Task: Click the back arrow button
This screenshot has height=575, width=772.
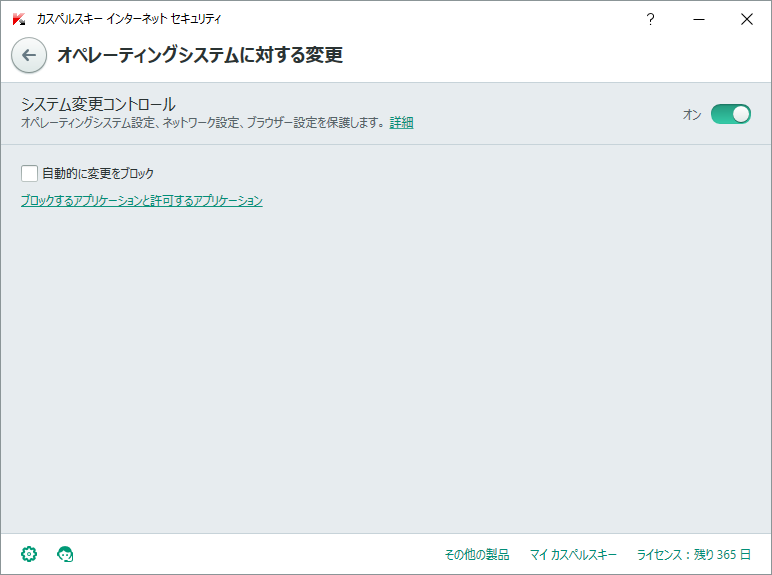Action: (29, 55)
